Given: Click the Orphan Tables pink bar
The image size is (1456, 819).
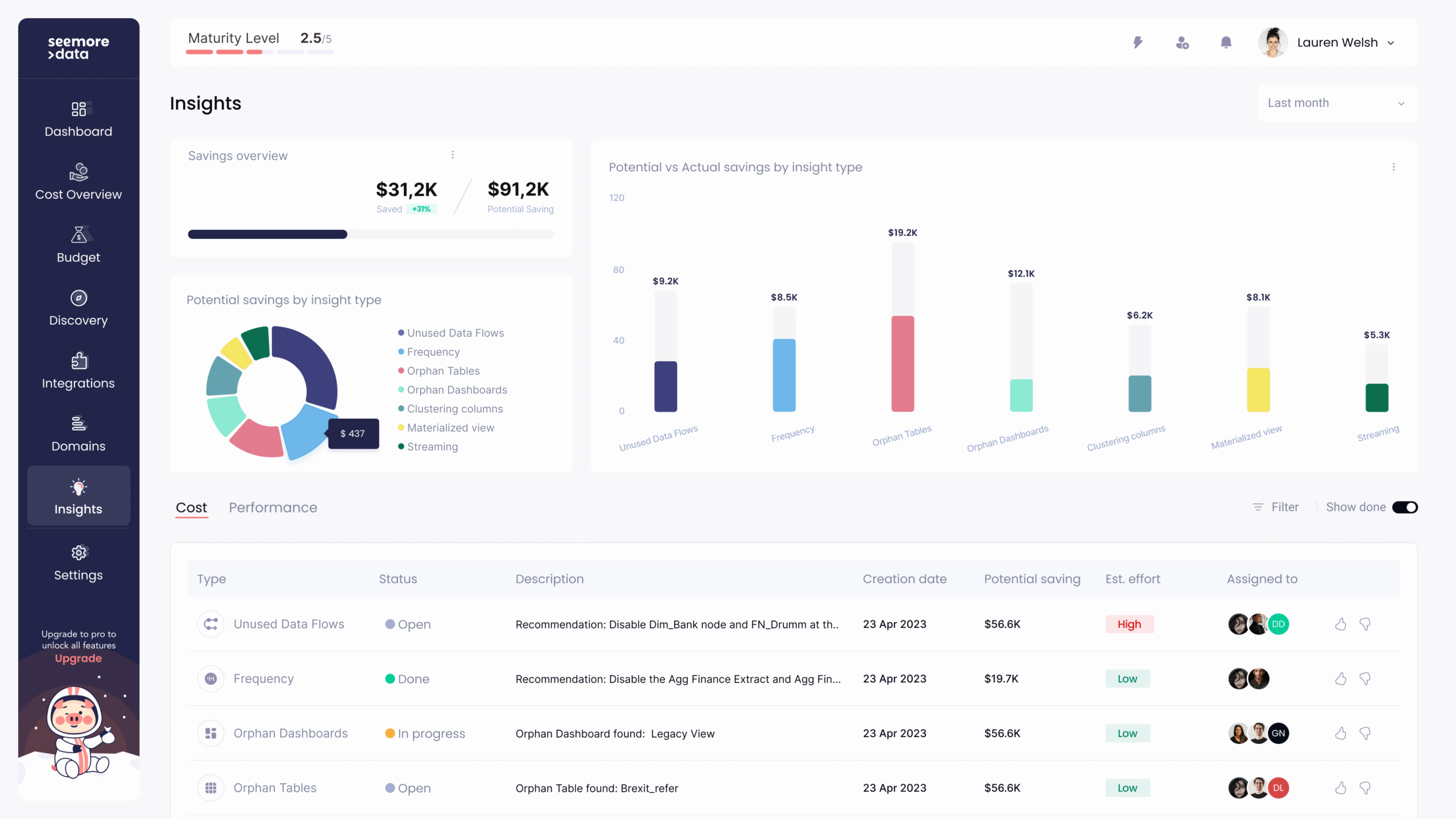Looking at the screenshot, I should [x=903, y=363].
